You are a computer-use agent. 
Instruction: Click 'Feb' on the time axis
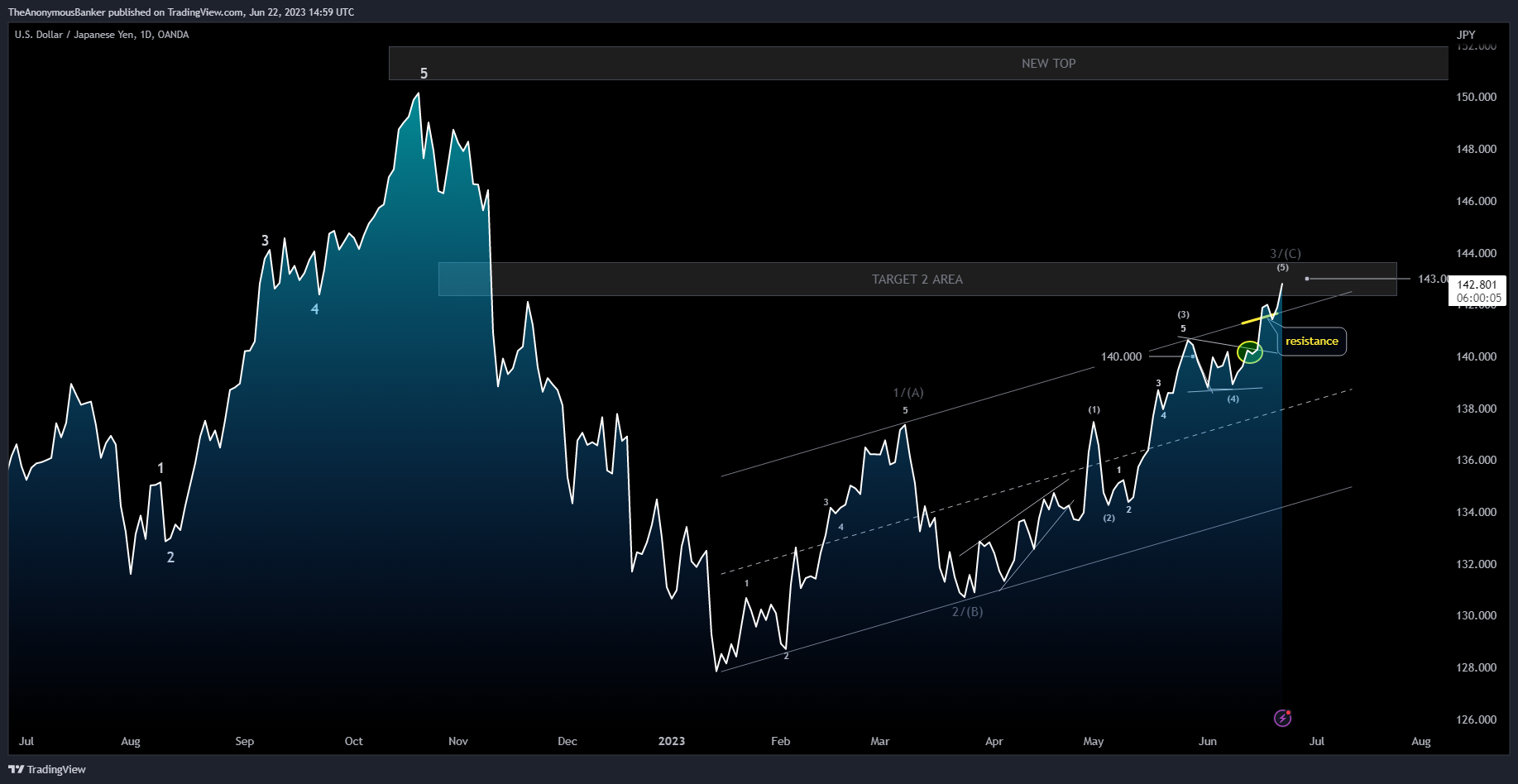[x=780, y=742]
